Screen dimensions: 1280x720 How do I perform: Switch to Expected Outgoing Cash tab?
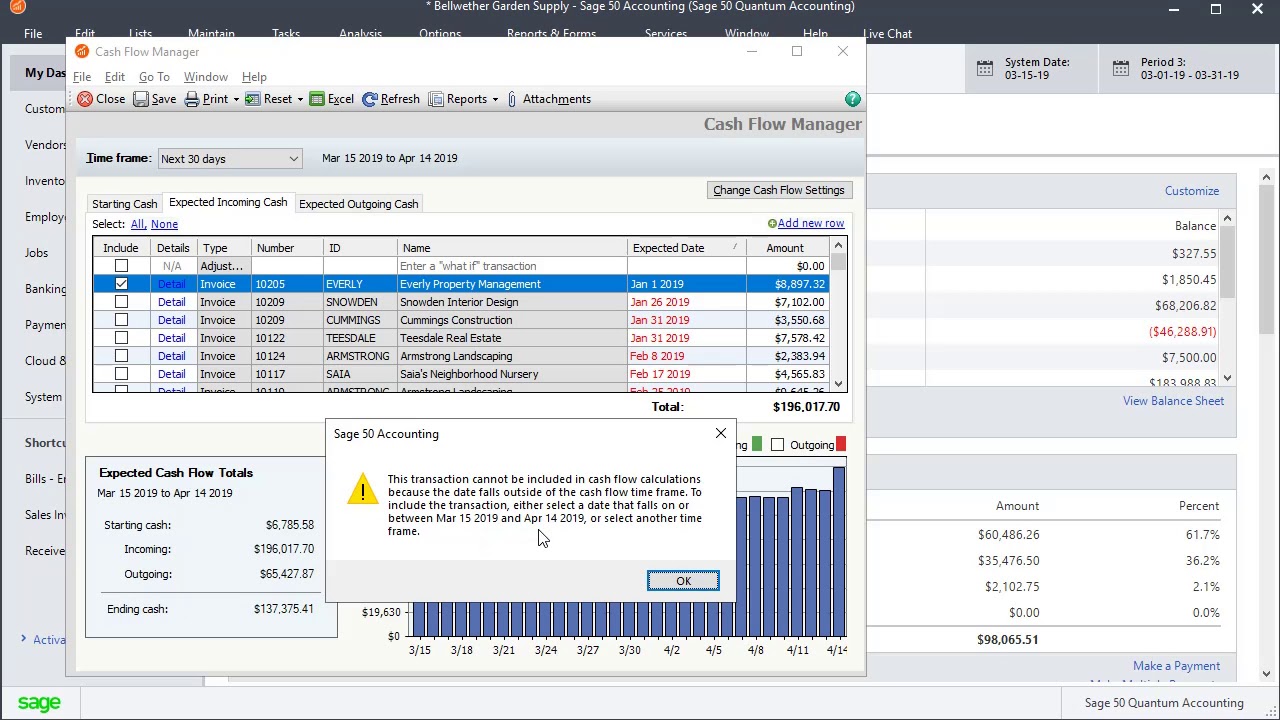pyautogui.click(x=358, y=204)
